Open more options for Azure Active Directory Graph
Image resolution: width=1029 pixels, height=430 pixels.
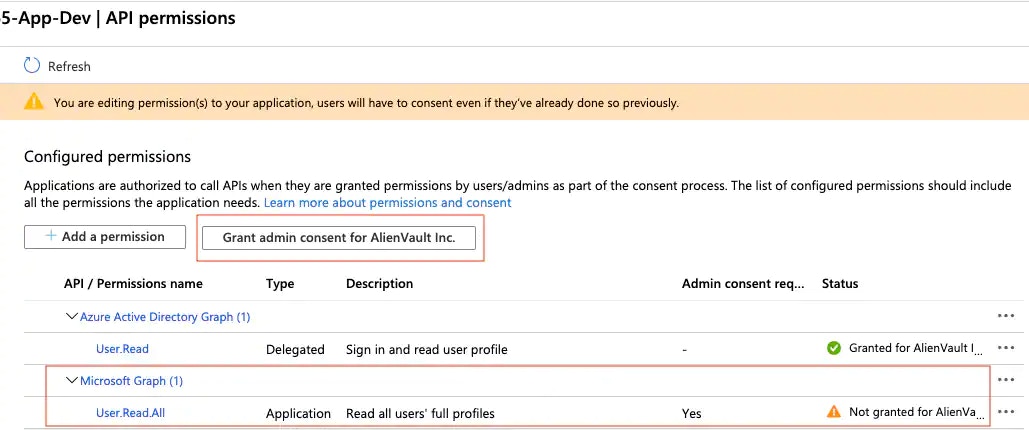pyautogui.click(x=1006, y=316)
